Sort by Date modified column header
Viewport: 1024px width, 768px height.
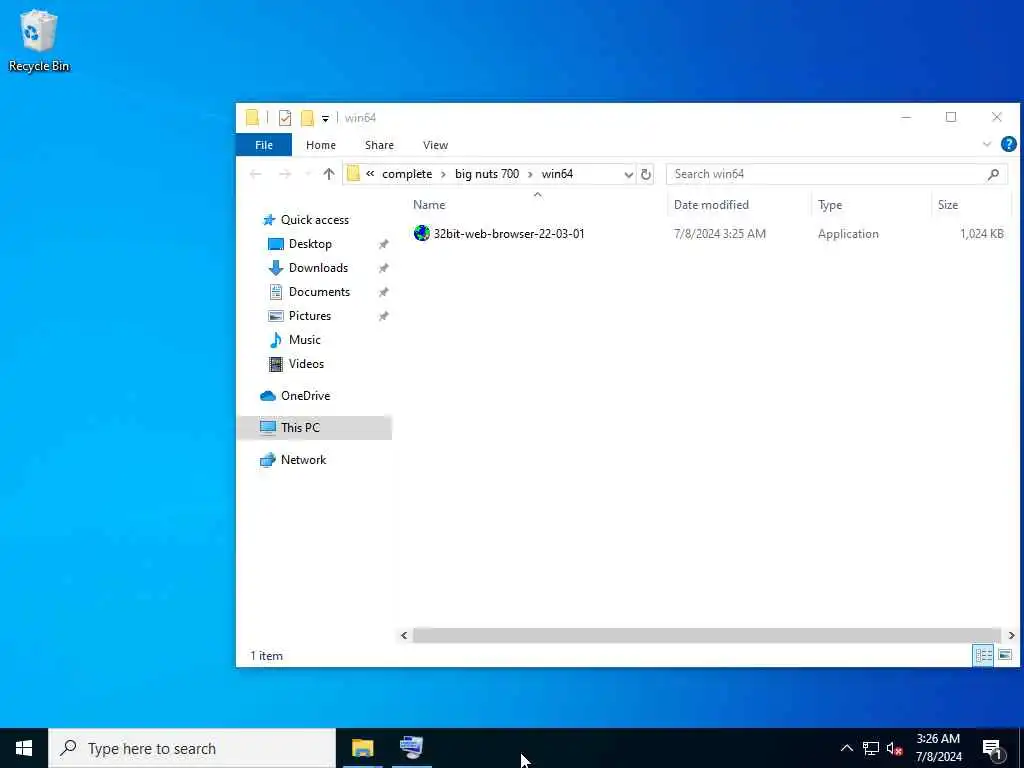pos(711,204)
